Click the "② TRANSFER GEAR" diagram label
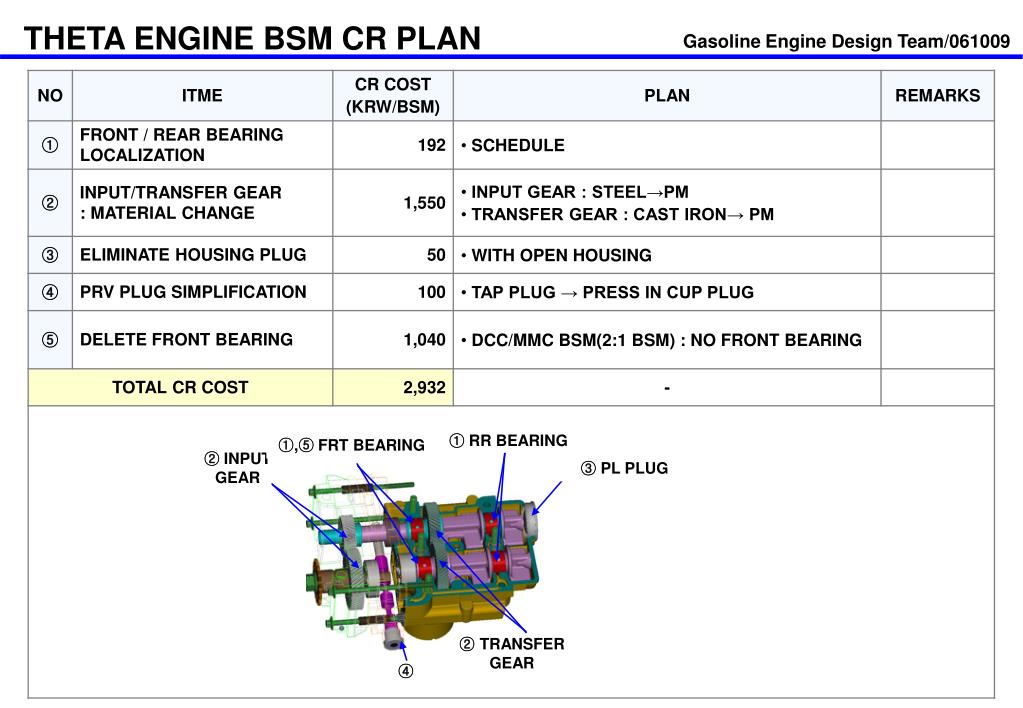The width and height of the screenshot is (1023, 708). pos(512,653)
